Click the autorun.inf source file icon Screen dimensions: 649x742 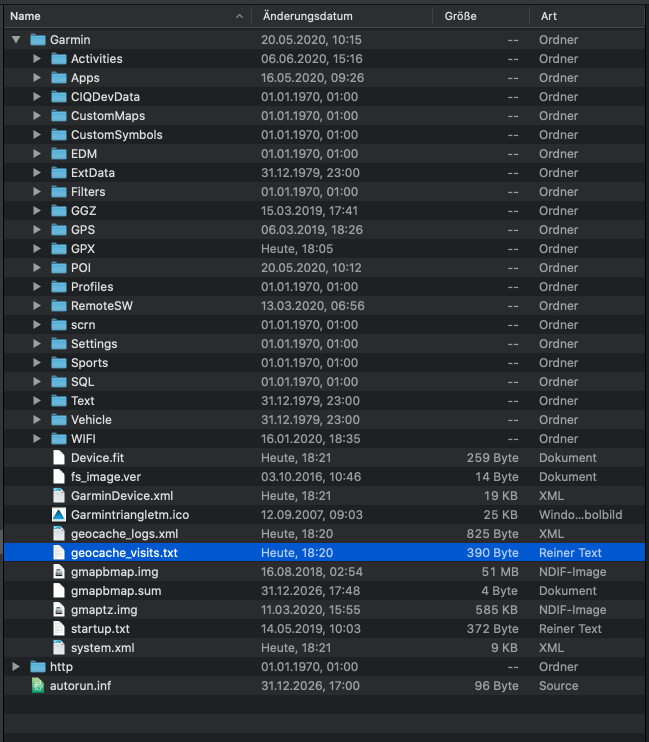(38, 686)
